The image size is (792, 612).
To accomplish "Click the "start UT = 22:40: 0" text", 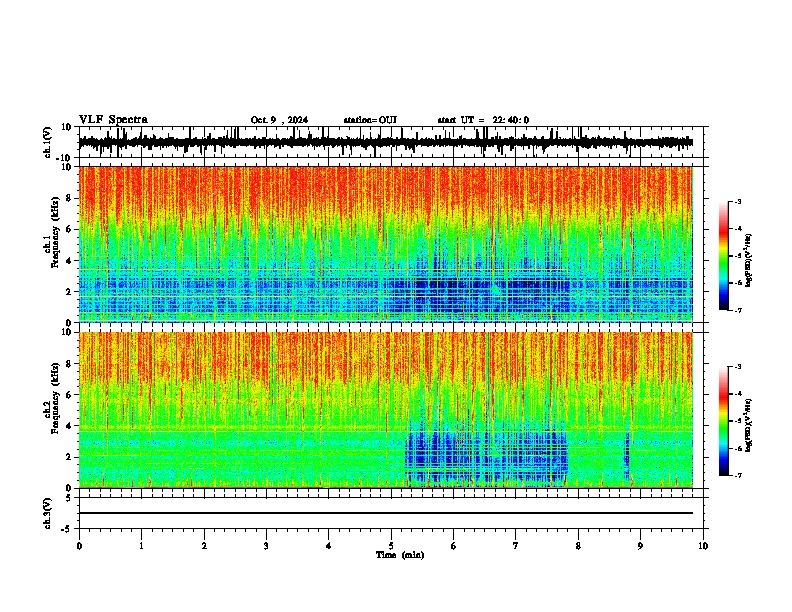I will [483, 120].
